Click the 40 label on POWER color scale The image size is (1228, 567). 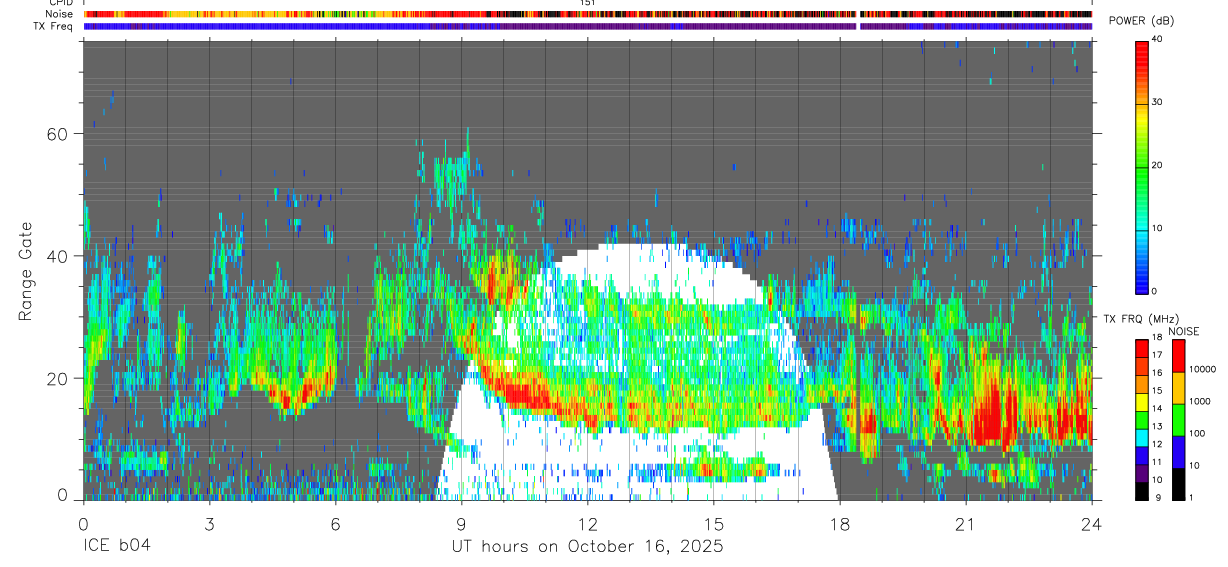coord(1157,40)
